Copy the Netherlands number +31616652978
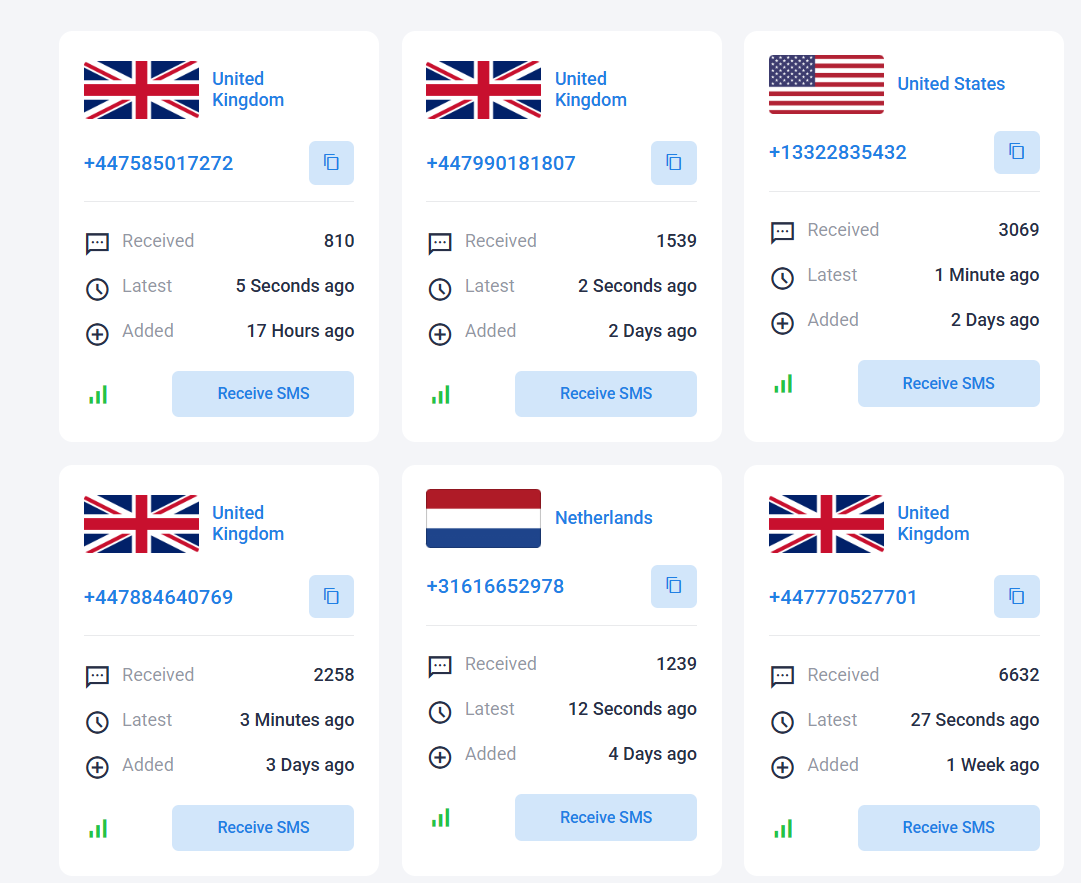 674,586
